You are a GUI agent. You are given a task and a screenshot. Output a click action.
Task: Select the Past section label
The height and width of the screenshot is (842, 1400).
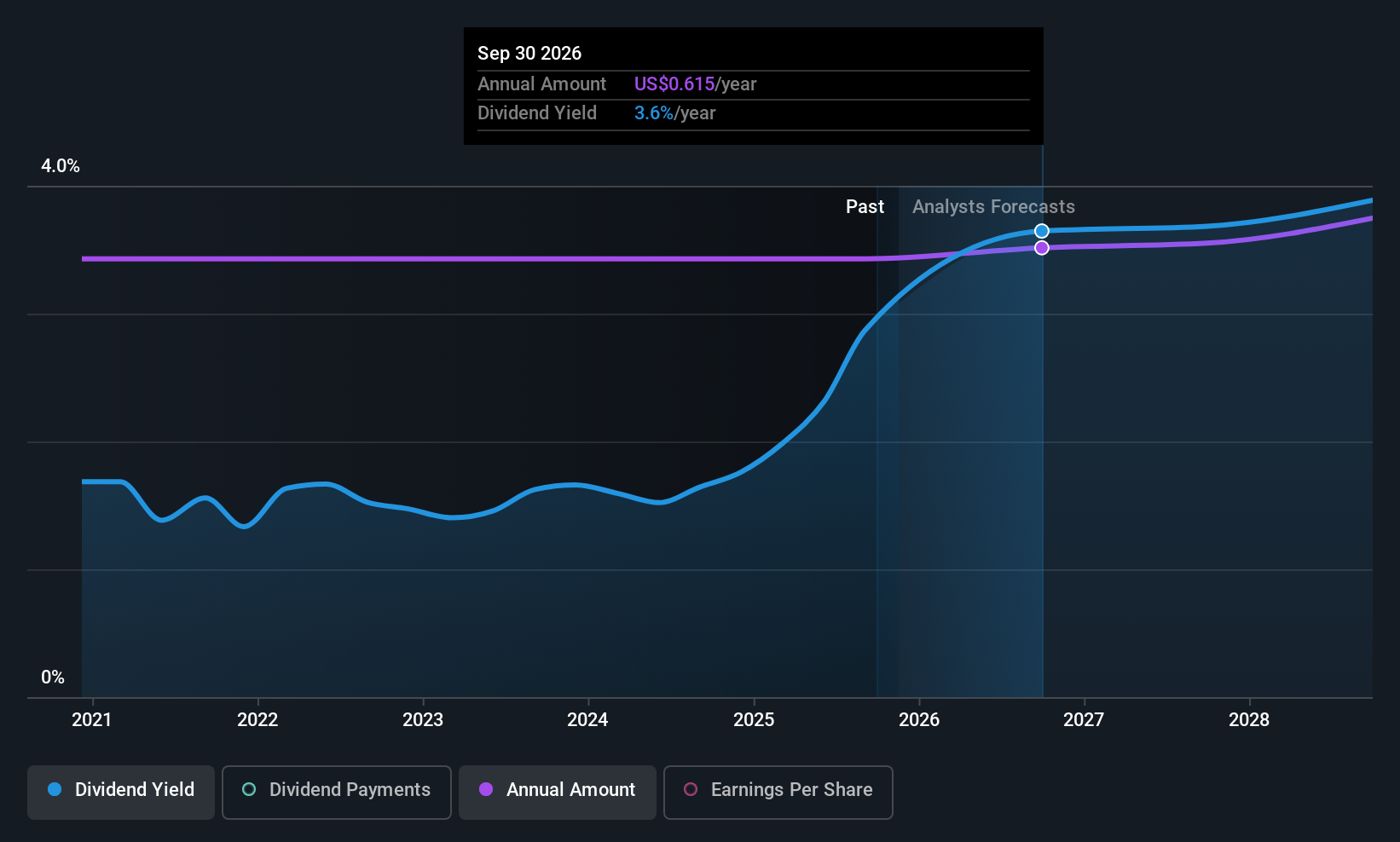865,207
